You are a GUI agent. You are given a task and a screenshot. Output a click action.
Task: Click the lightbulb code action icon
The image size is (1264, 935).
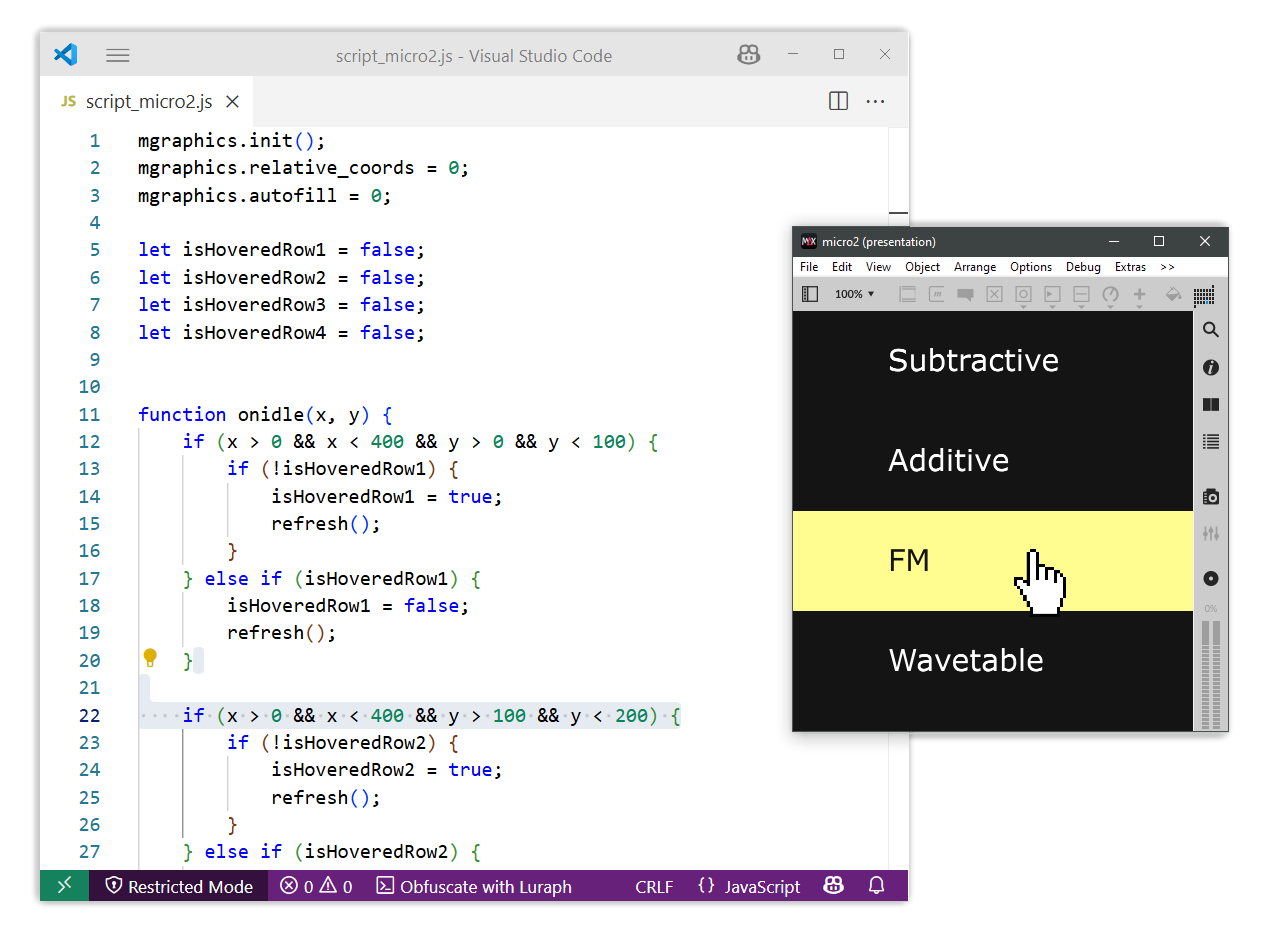tap(150, 658)
